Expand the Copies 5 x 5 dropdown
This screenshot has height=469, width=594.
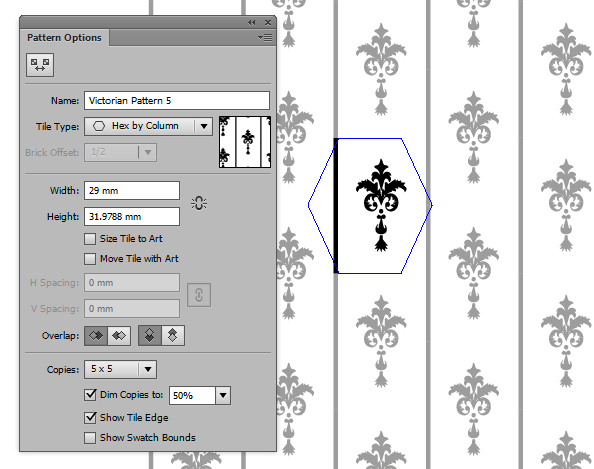(x=120, y=369)
